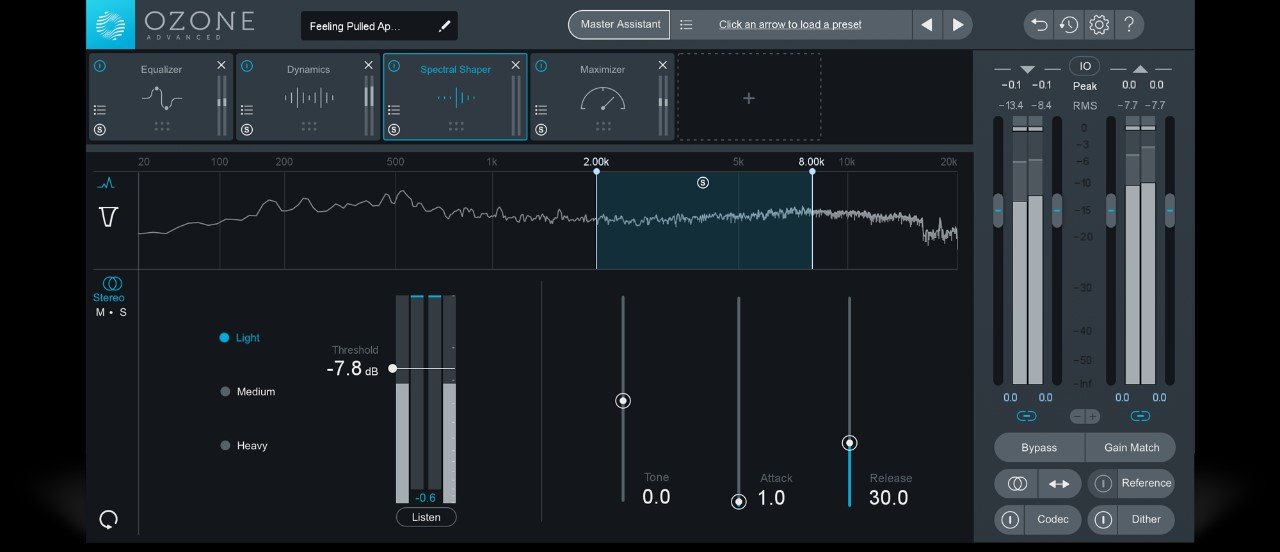Remove the Dynamics module
This screenshot has width=1280, height=552.
[368, 65]
